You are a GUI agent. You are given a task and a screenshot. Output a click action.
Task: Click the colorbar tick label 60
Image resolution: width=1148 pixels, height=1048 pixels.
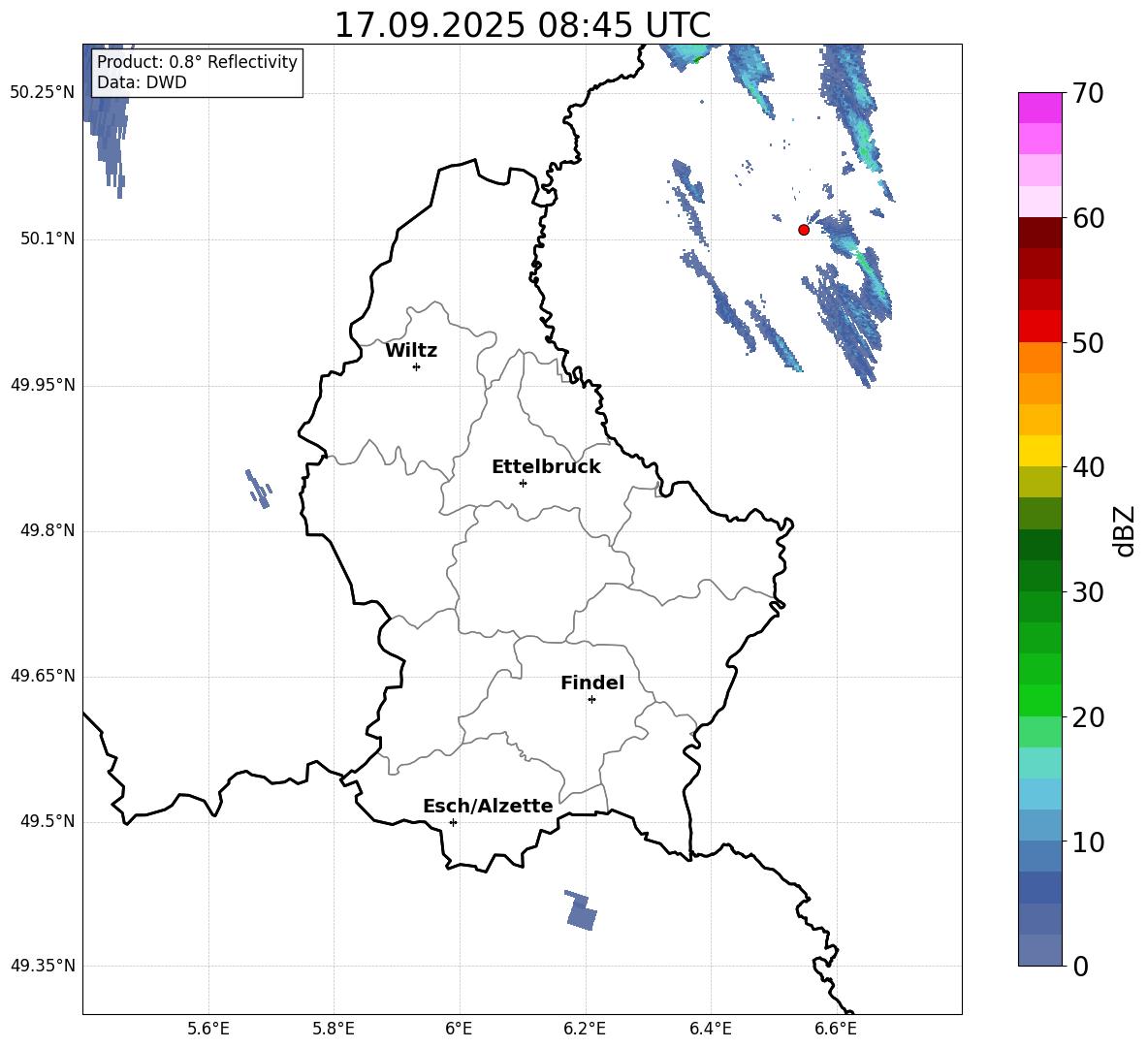1088,218
